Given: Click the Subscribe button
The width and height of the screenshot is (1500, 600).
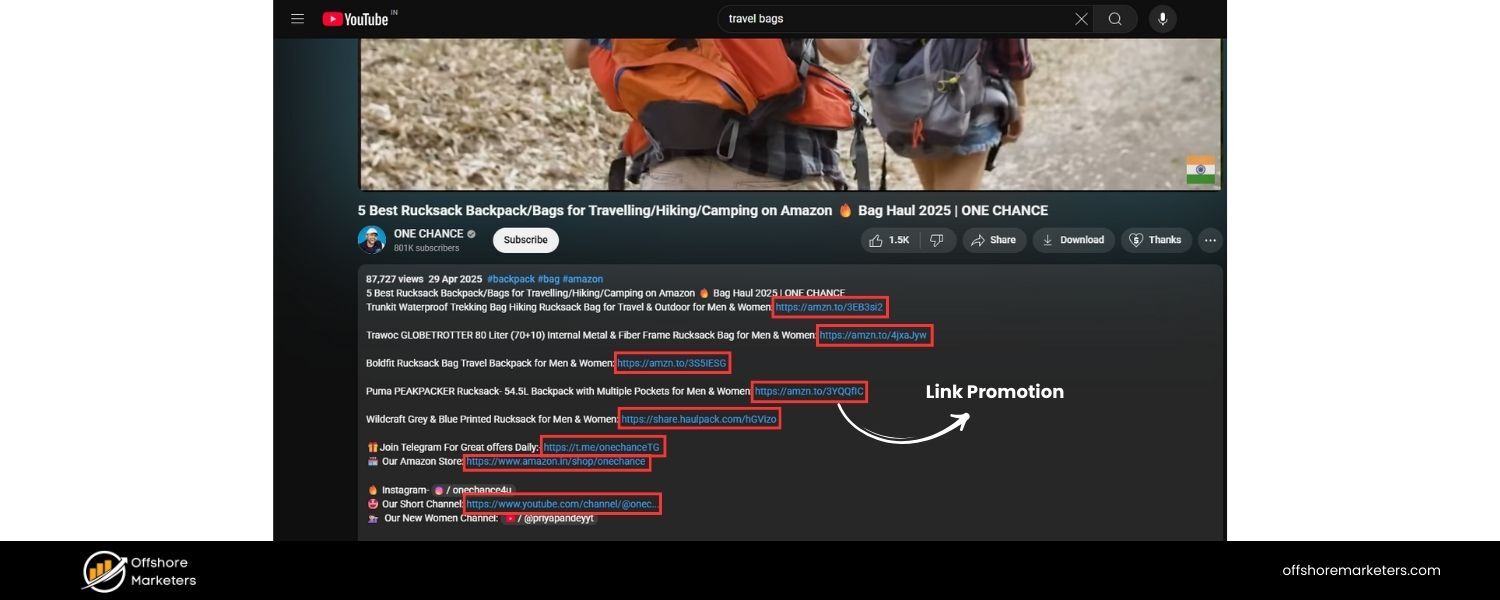Looking at the screenshot, I should point(524,240).
